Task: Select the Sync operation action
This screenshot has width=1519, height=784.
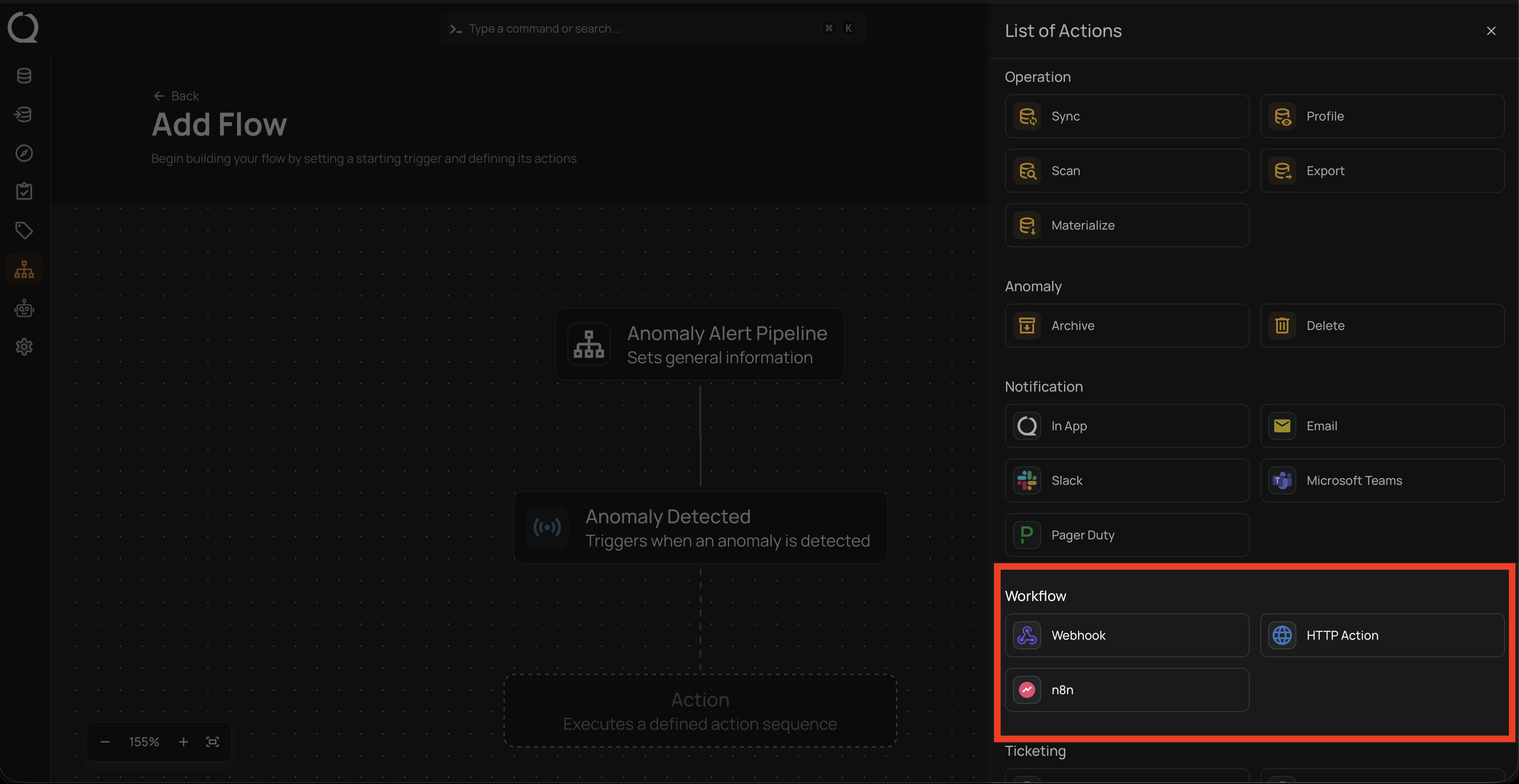Action: click(1126, 116)
